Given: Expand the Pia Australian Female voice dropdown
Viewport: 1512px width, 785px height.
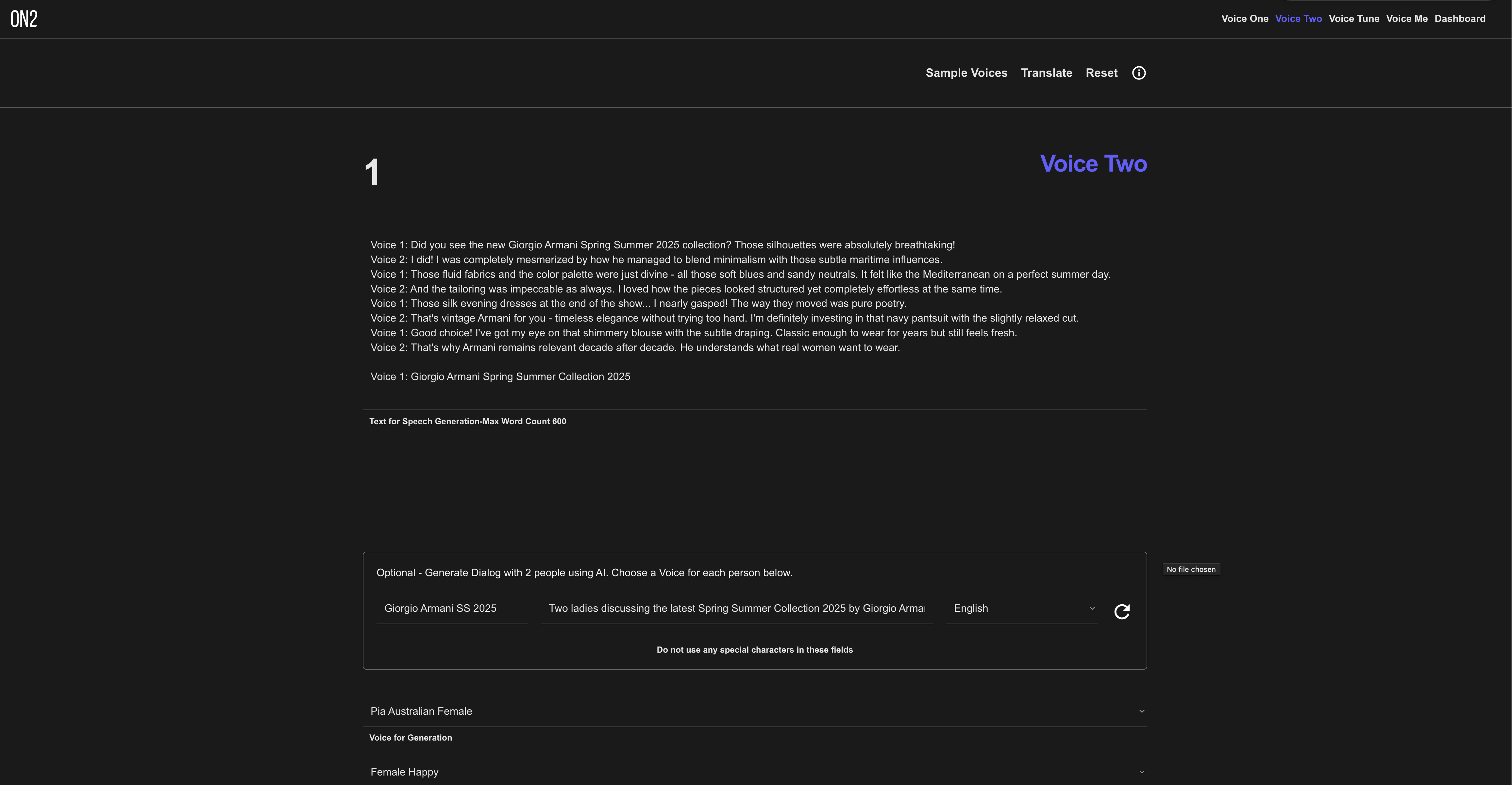Looking at the screenshot, I should (x=754, y=711).
